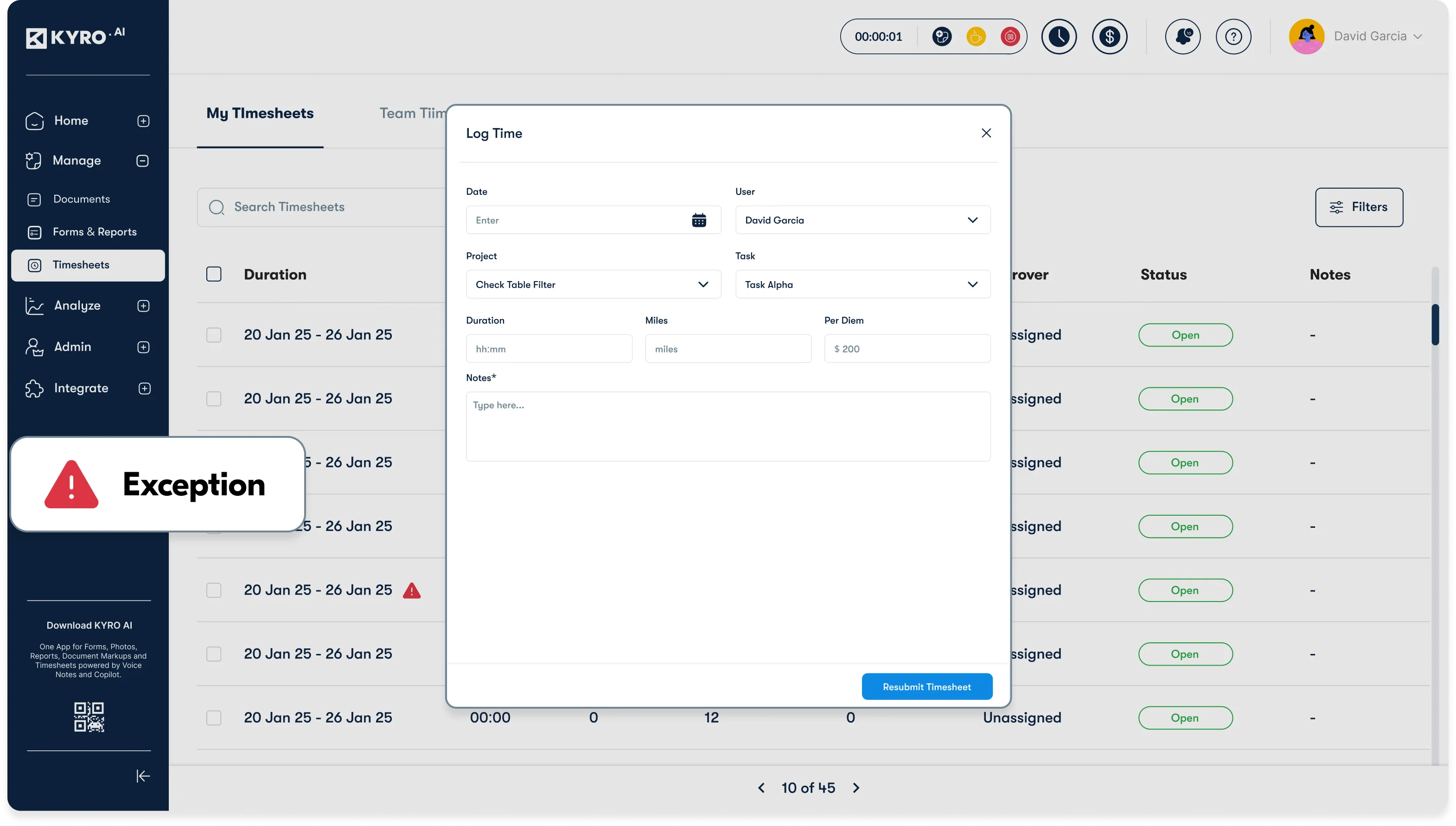The width and height of the screenshot is (1456, 826).
Task: Click the yellow coffee break icon
Action: (976, 37)
